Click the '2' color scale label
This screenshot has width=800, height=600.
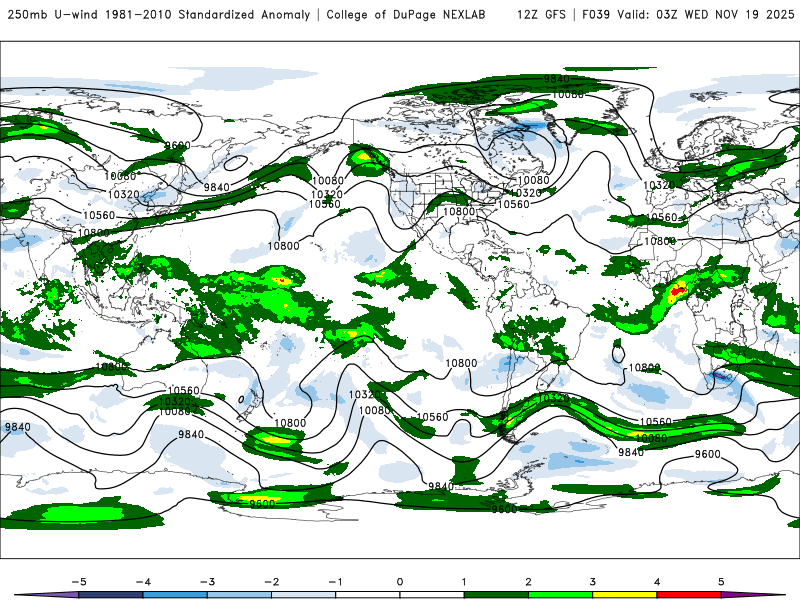coord(528,582)
